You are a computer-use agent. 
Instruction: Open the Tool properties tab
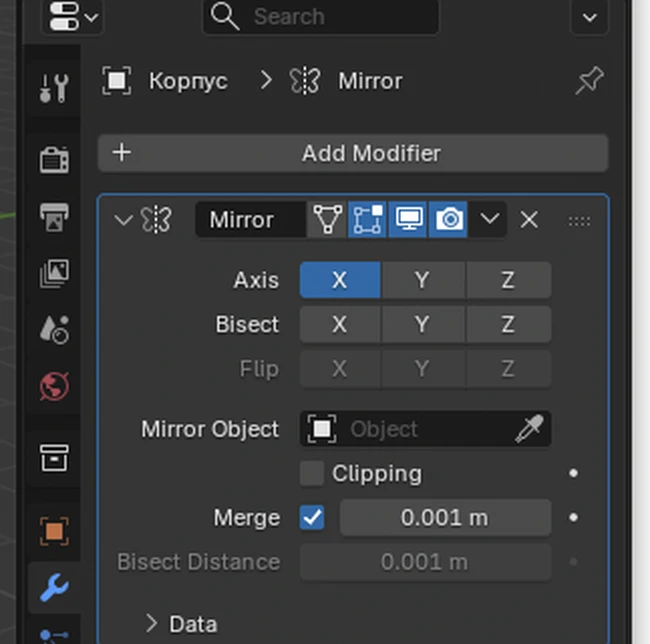coord(54,88)
